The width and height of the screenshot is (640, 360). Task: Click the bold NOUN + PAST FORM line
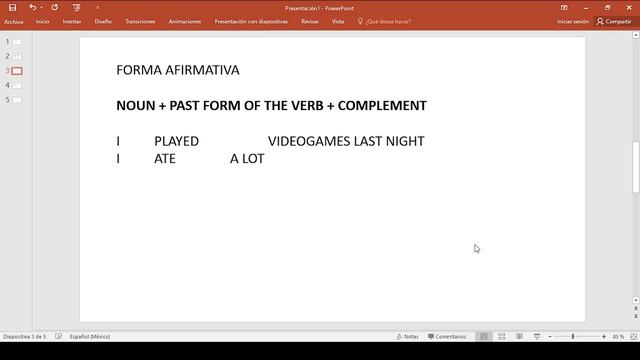click(271, 106)
